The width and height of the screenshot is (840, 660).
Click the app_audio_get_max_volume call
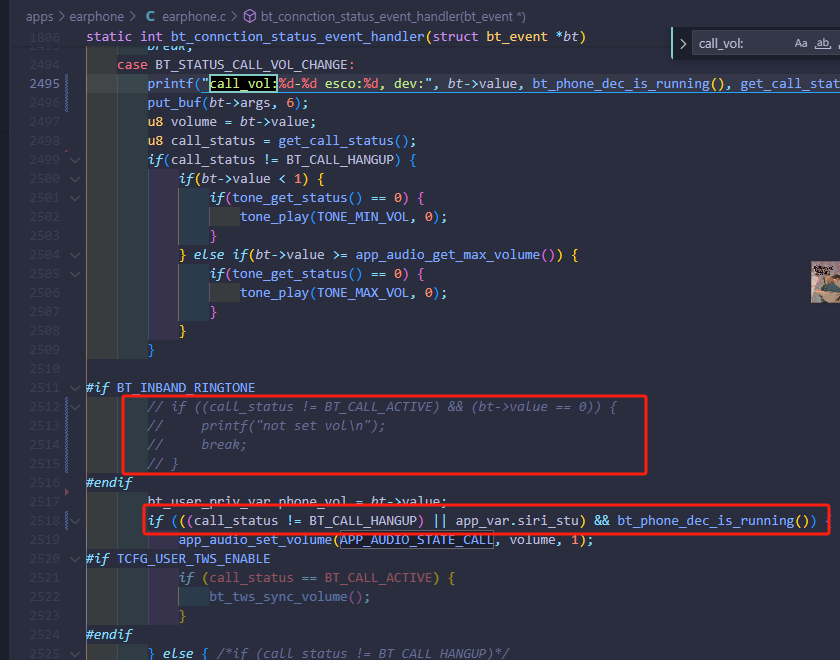coord(447,255)
